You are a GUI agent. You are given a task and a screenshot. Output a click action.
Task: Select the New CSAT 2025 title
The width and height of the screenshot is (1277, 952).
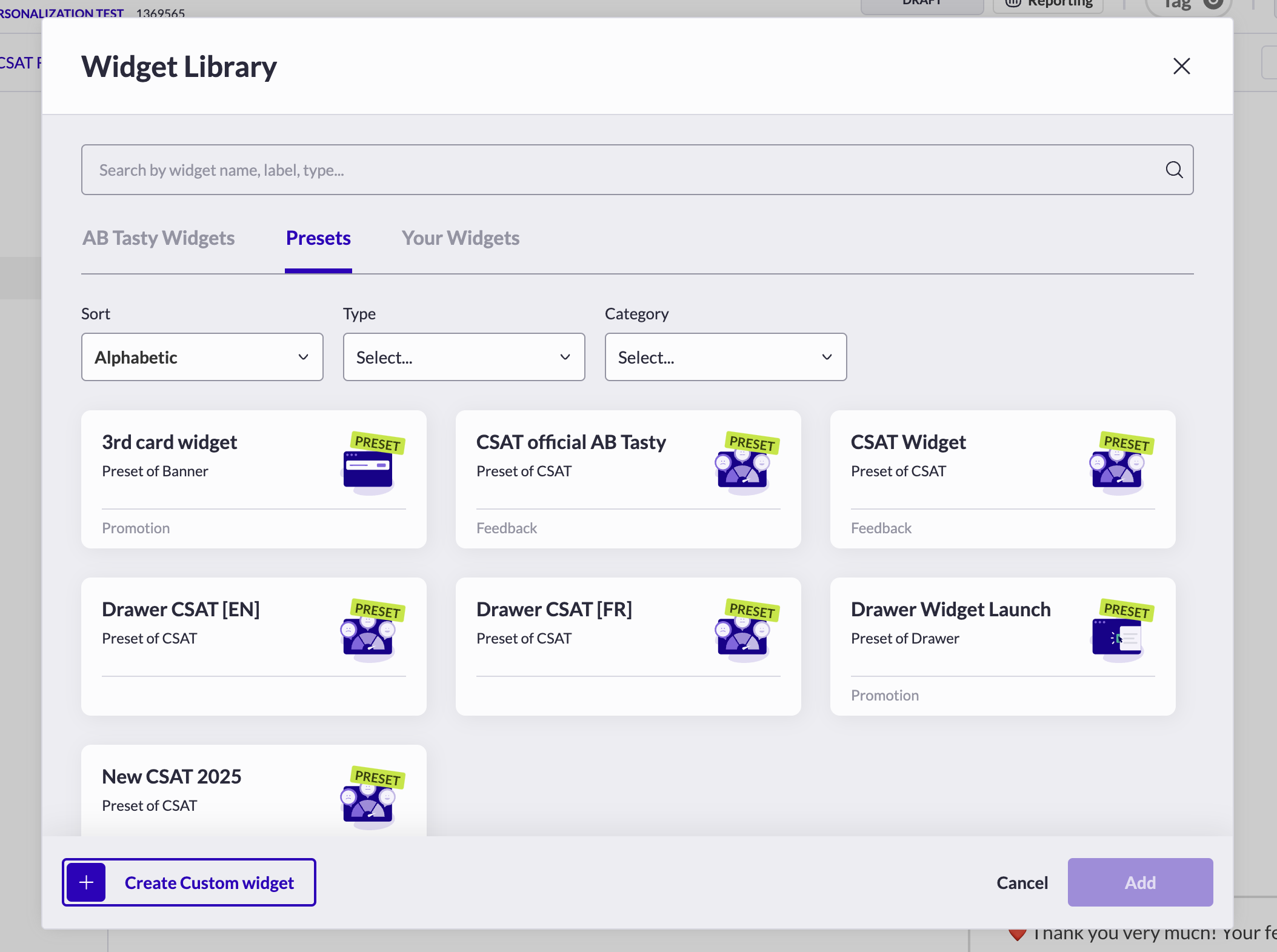[x=172, y=777]
